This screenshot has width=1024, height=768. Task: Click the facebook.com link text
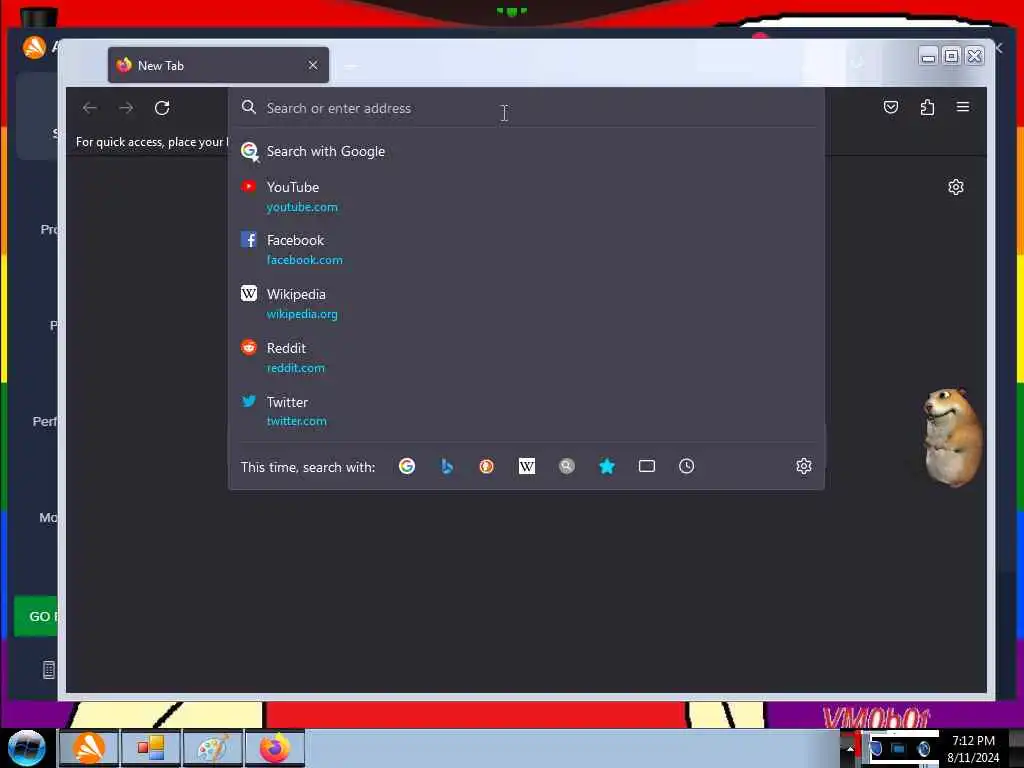pos(304,260)
